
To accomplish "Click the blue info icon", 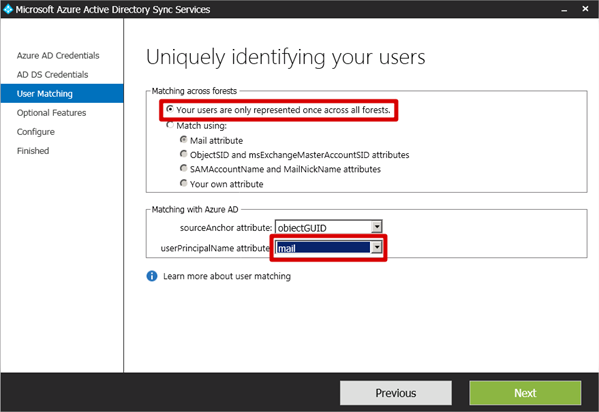I will pos(152,276).
